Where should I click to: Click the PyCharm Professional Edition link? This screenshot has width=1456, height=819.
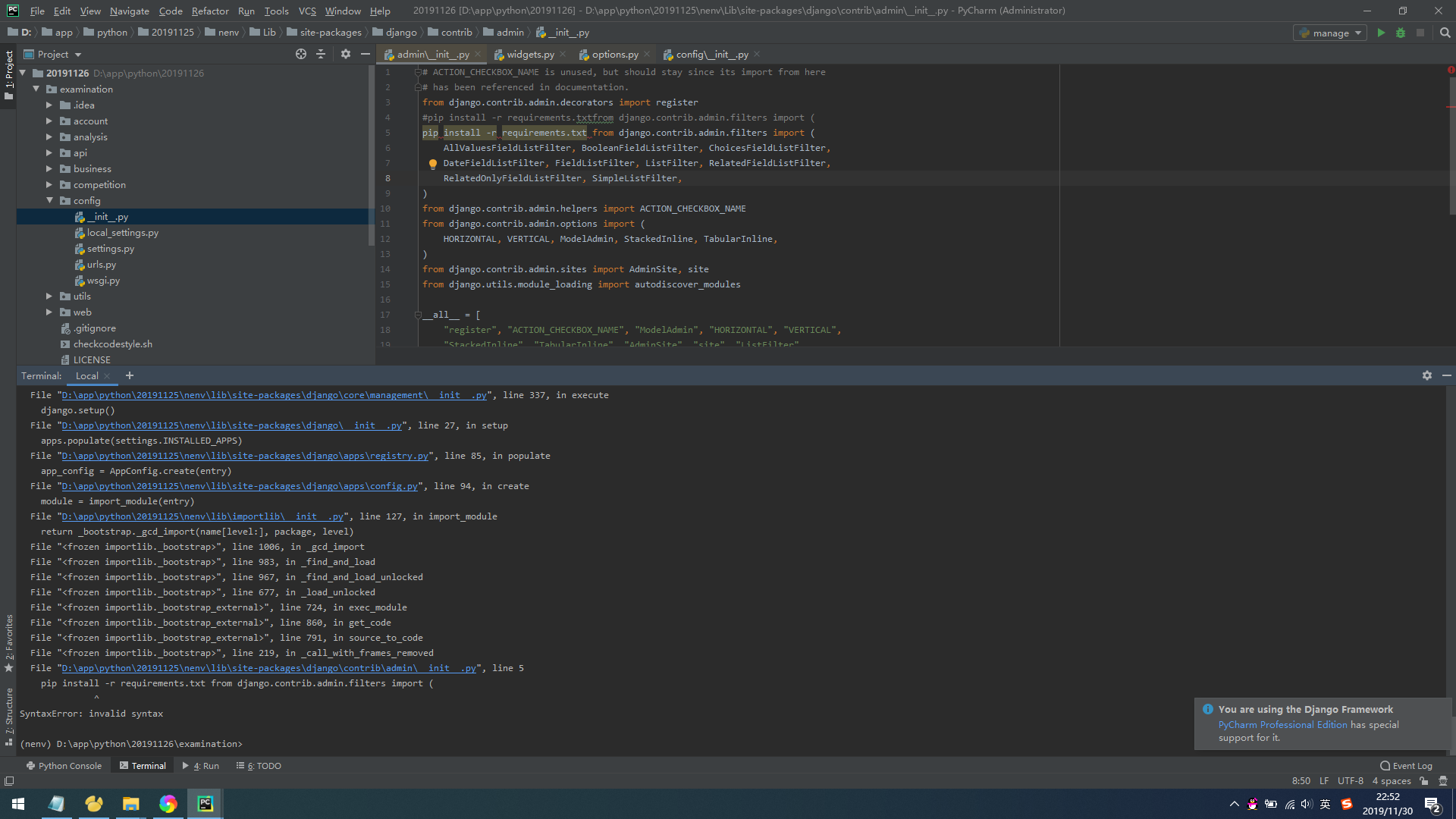pyautogui.click(x=1283, y=724)
